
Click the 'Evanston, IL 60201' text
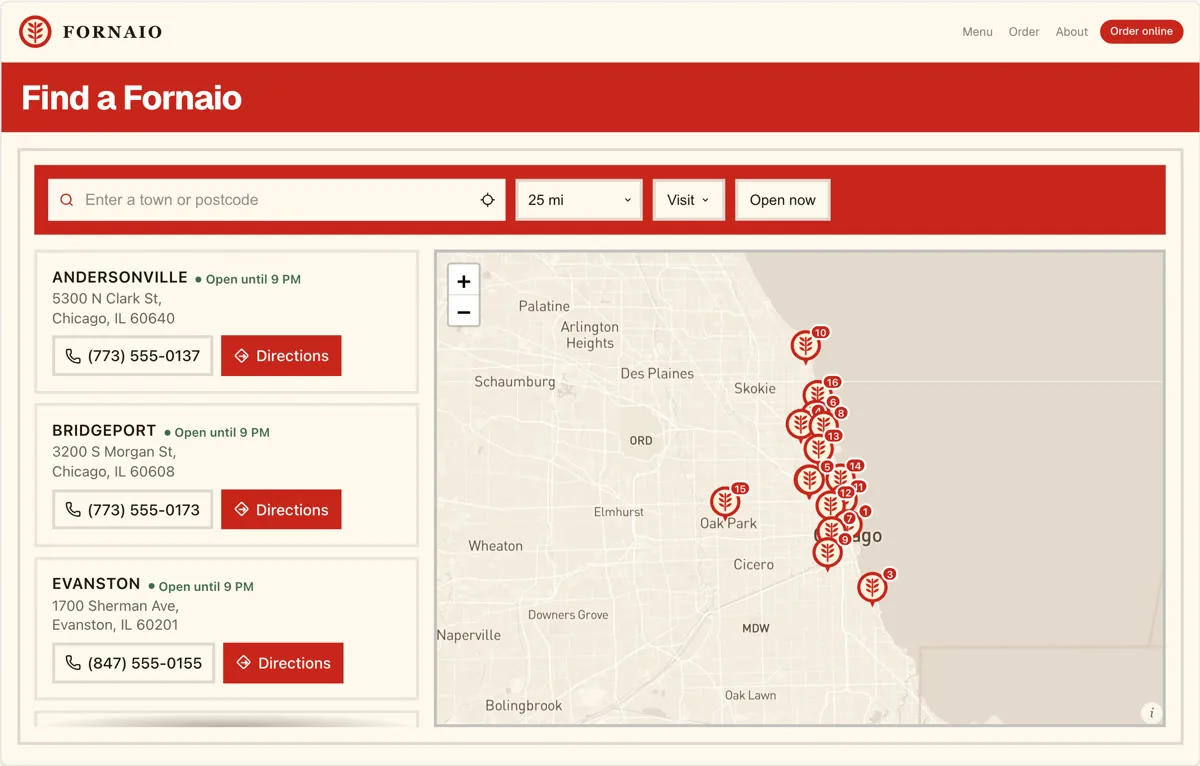115,625
